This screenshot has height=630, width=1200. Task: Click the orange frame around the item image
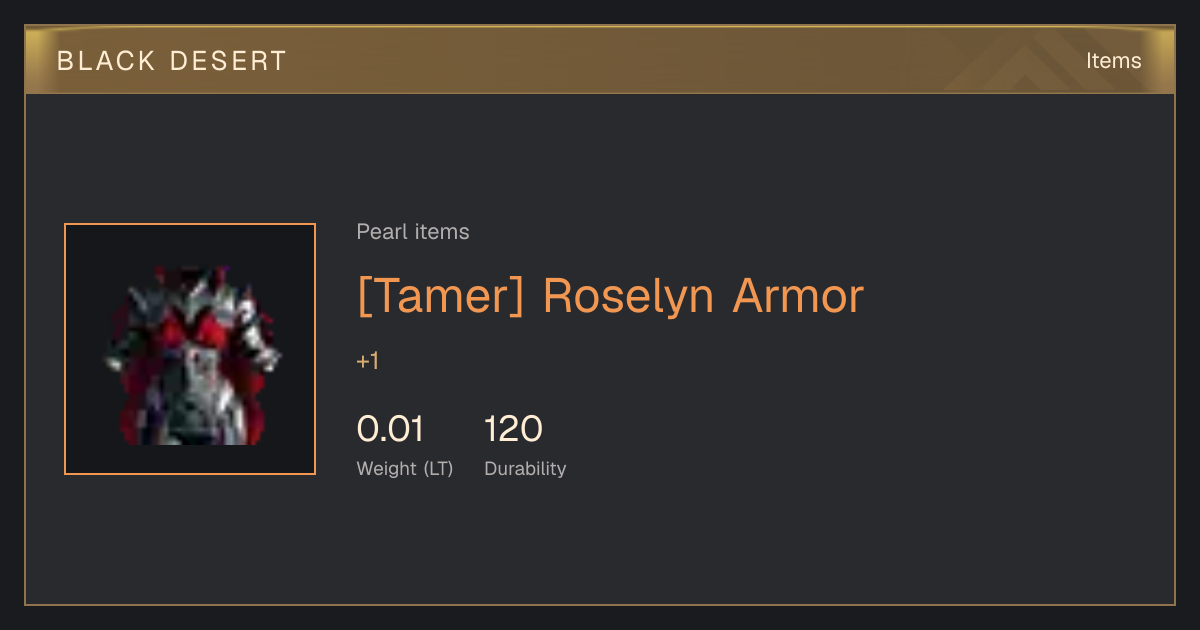click(190, 224)
